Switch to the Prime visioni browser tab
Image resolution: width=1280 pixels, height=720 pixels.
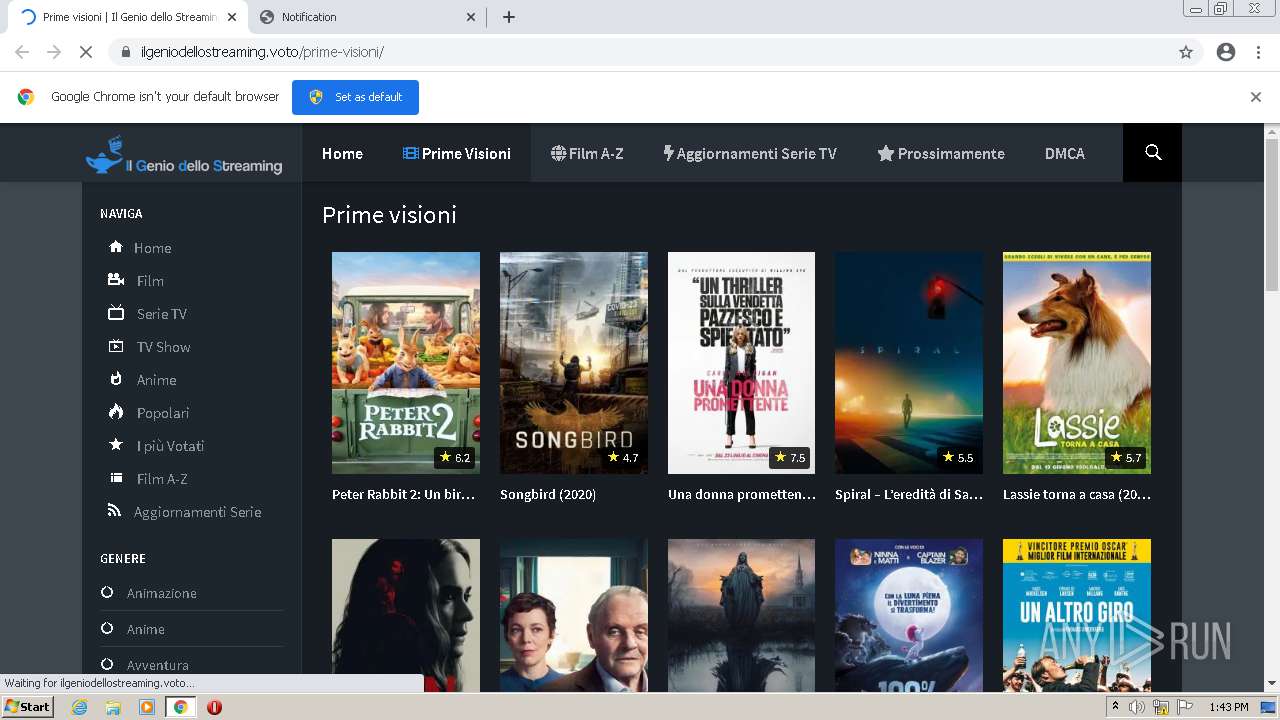[128, 17]
